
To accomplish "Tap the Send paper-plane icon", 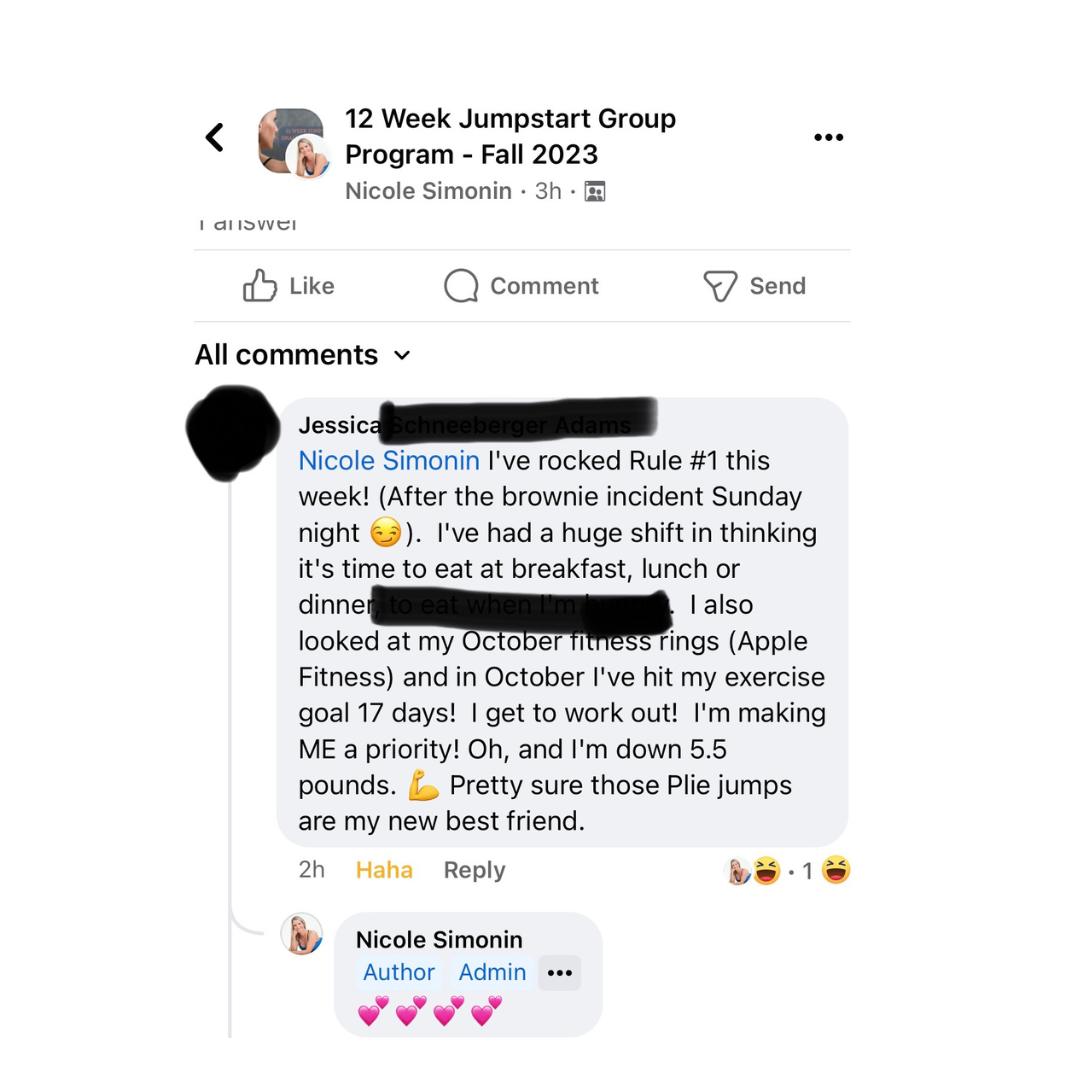I will tap(720, 286).
